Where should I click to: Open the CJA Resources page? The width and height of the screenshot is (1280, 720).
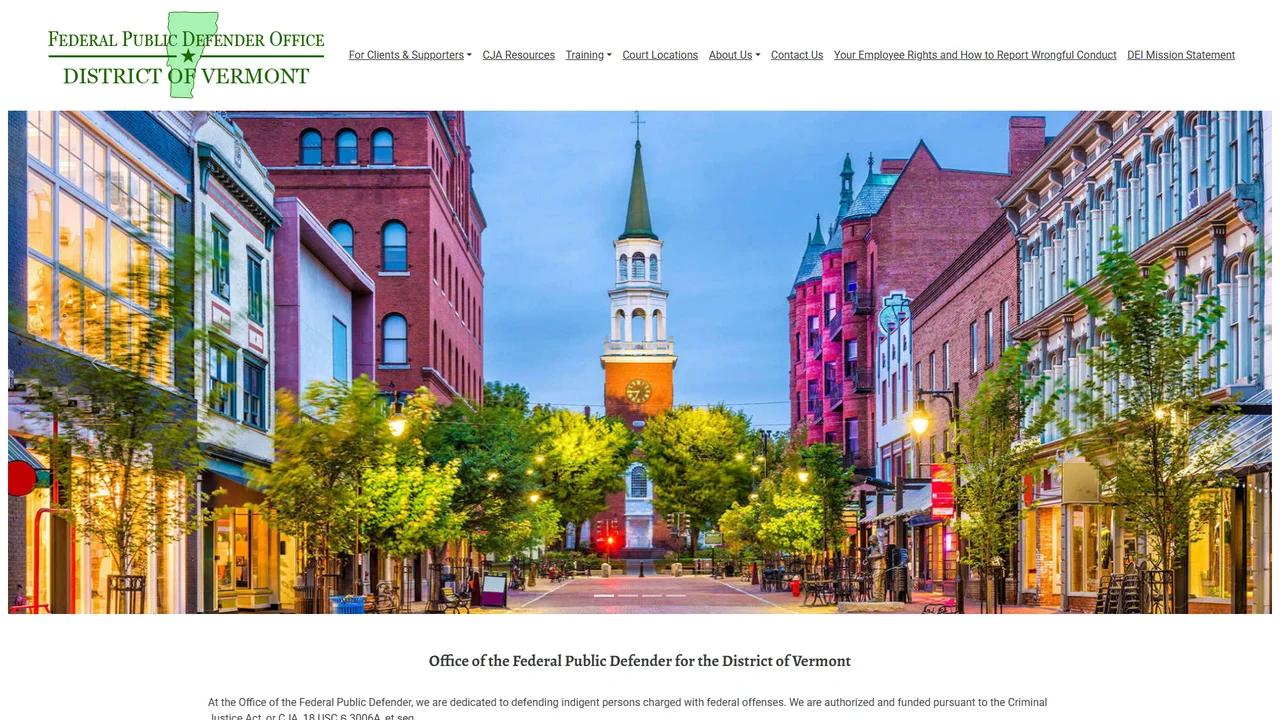coord(518,55)
